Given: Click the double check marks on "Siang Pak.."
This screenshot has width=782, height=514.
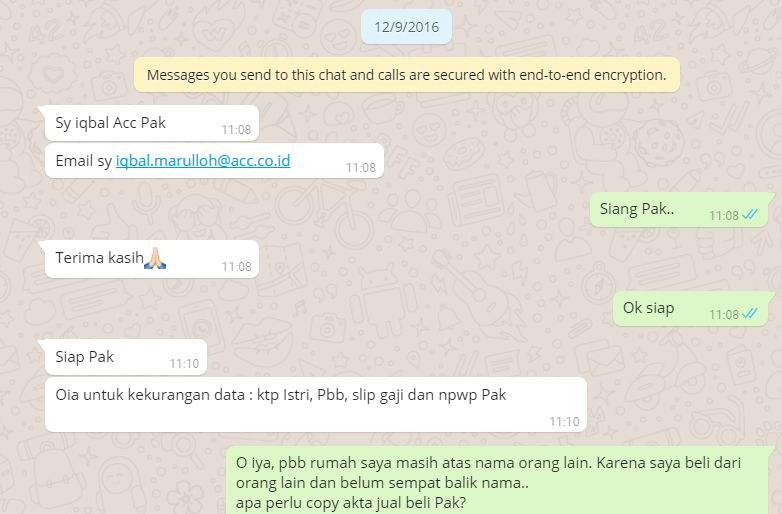Looking at the screenshot, I should 750,215.
